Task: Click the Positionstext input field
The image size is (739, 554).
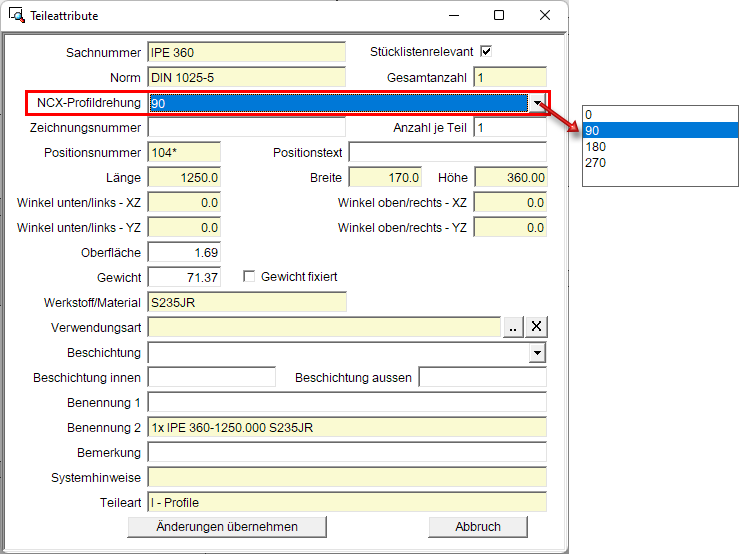Action: click(x=448, y=152)
